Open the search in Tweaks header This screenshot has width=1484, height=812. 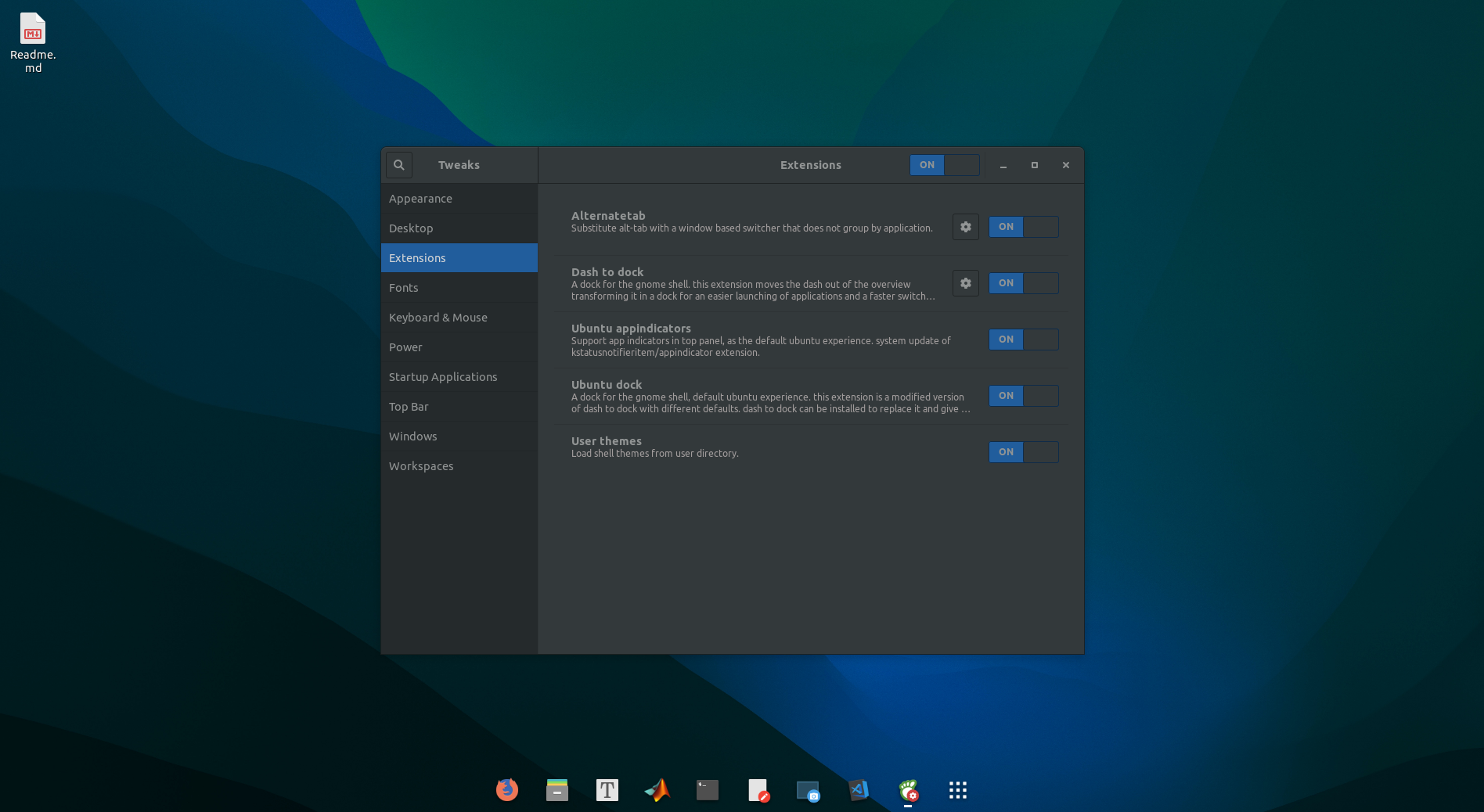(x=399, y=165)
